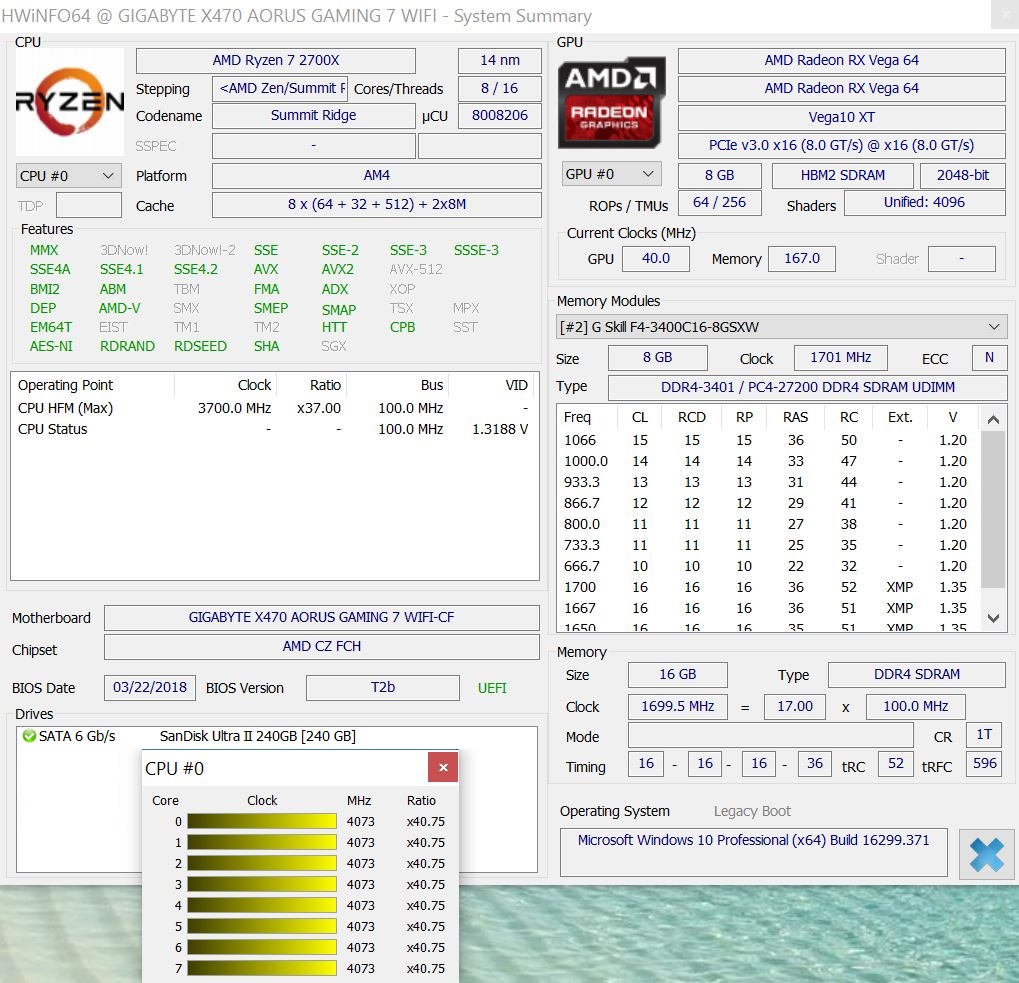Close the CPU #0 popup window
1019x983 pixels.
pyautogui.click(x=443, y=767)
